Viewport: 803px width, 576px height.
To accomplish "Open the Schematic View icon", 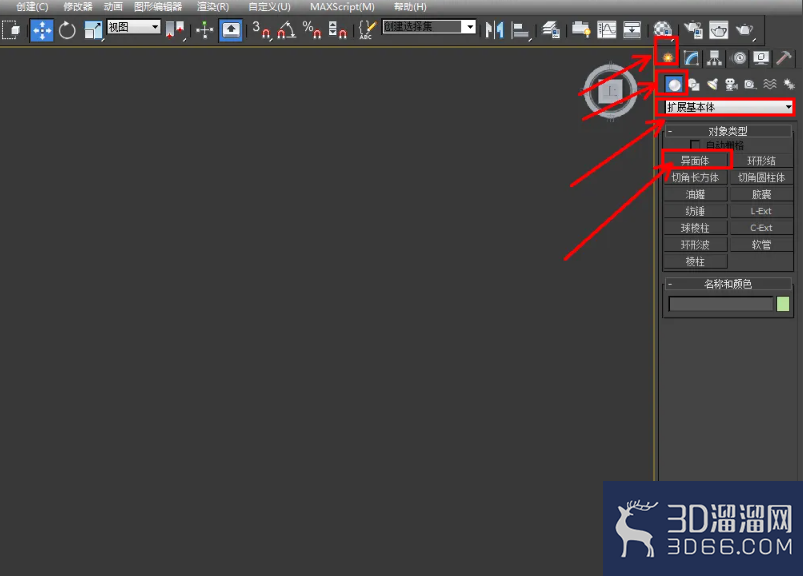I will pyautogui.click(x=632, y=30).
